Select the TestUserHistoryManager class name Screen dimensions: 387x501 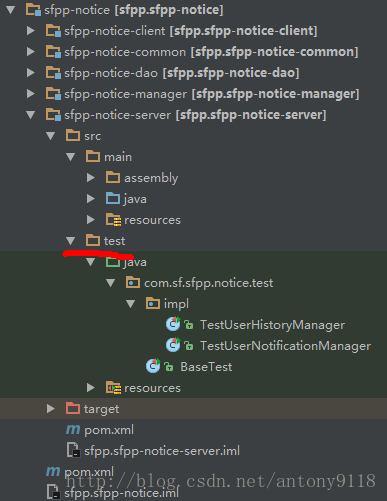click(x=272, y=325)
